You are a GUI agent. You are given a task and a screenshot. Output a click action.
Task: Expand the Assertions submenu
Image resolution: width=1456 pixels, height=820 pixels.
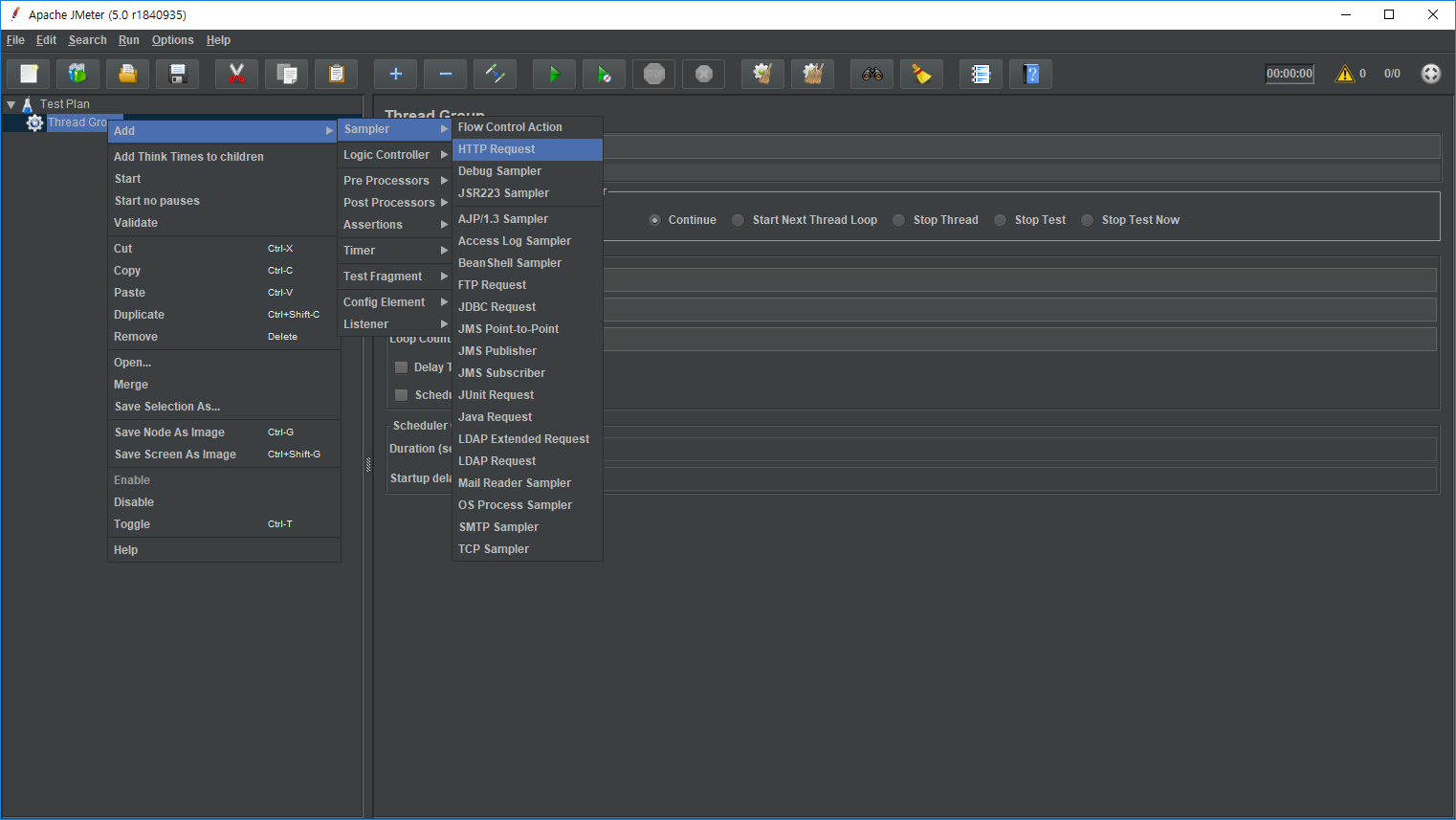(395, 225)
